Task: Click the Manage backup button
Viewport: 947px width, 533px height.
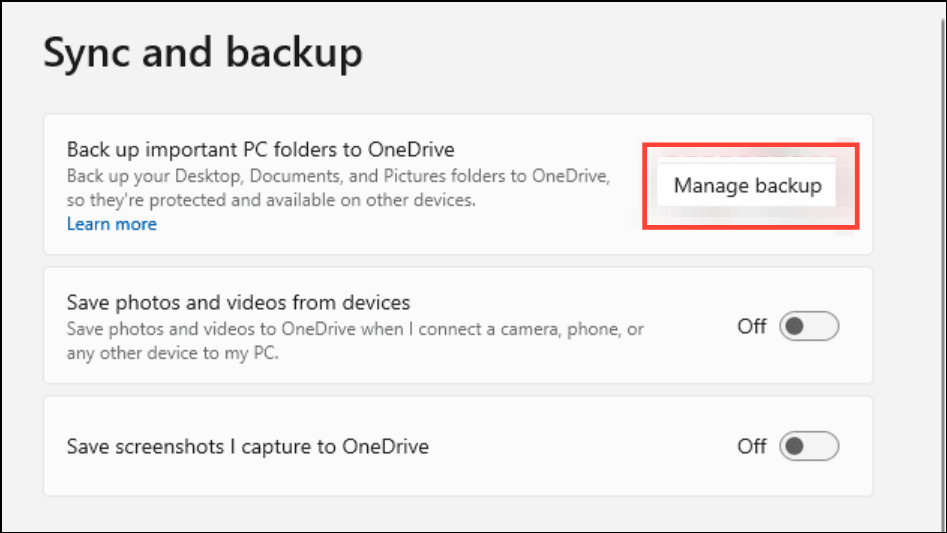Action: [747, 186]
